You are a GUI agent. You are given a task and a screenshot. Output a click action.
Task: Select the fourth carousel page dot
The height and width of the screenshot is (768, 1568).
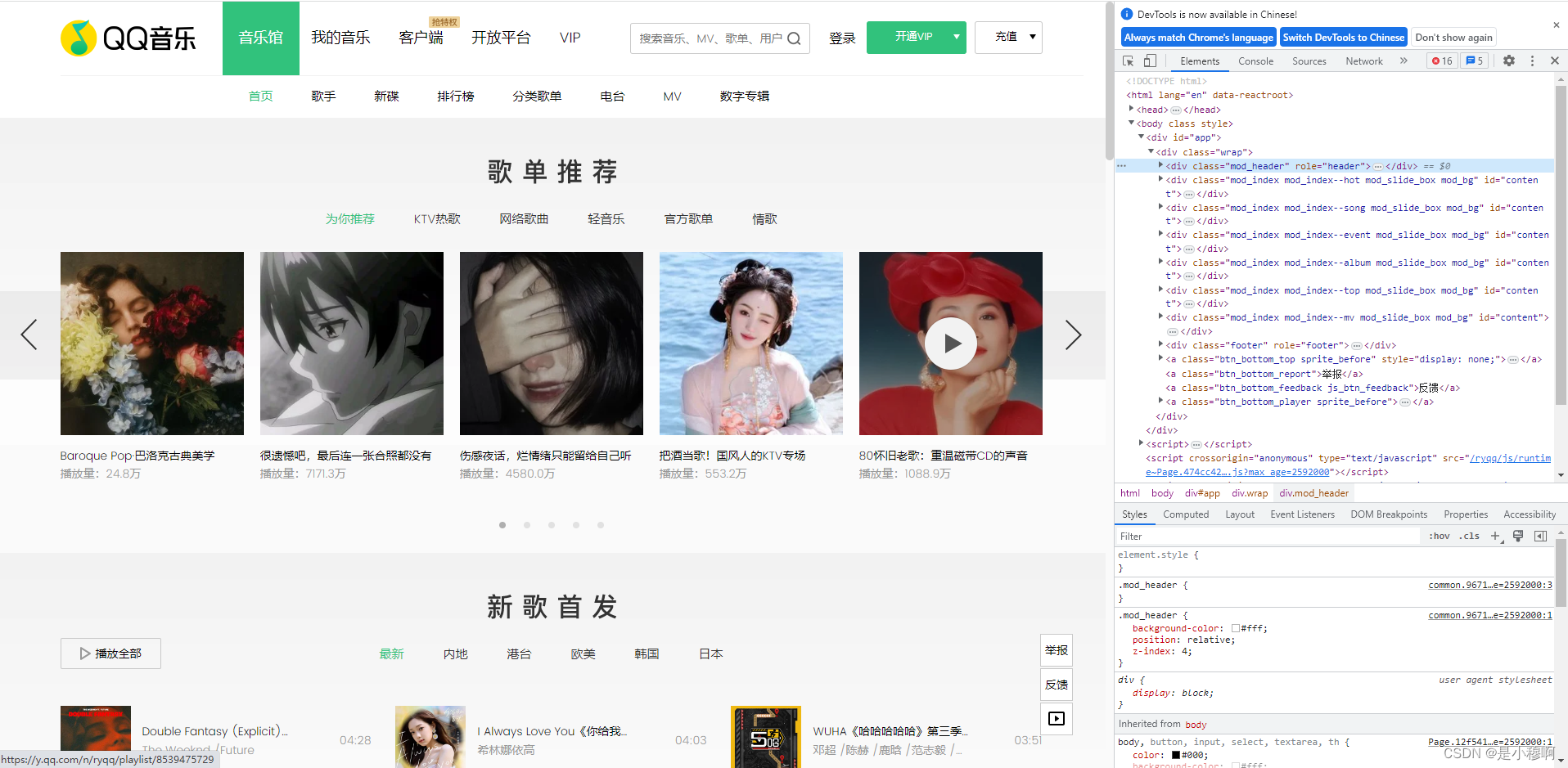click(576, 525)
